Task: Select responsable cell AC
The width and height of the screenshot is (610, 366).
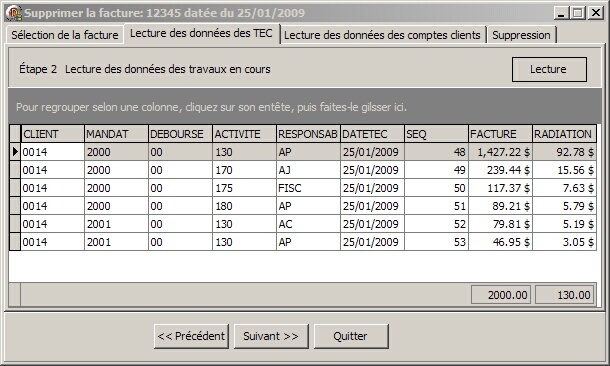Action: (308, 224)
